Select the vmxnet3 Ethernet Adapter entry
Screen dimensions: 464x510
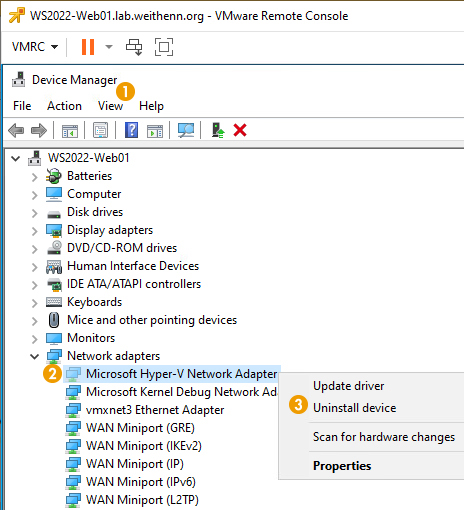click(x=155, y=410)
